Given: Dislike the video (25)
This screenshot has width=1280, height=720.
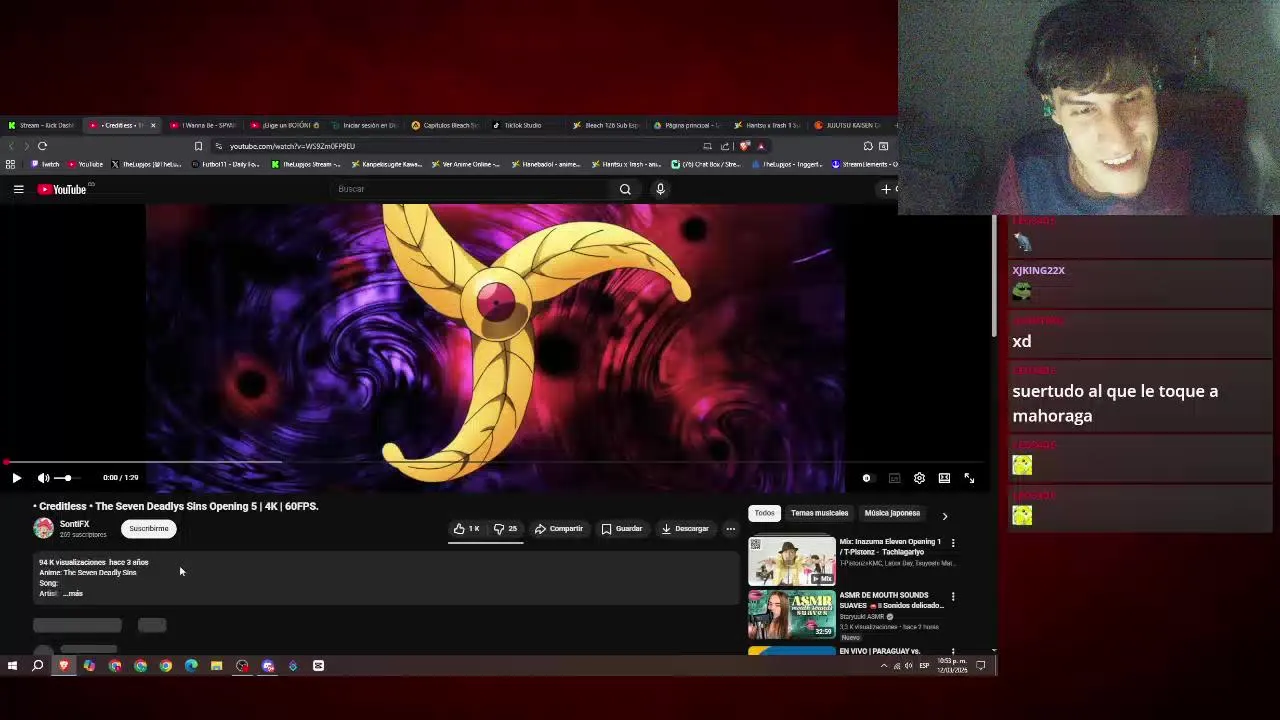Looking at the screenshot, I should [x=505, y=528].
